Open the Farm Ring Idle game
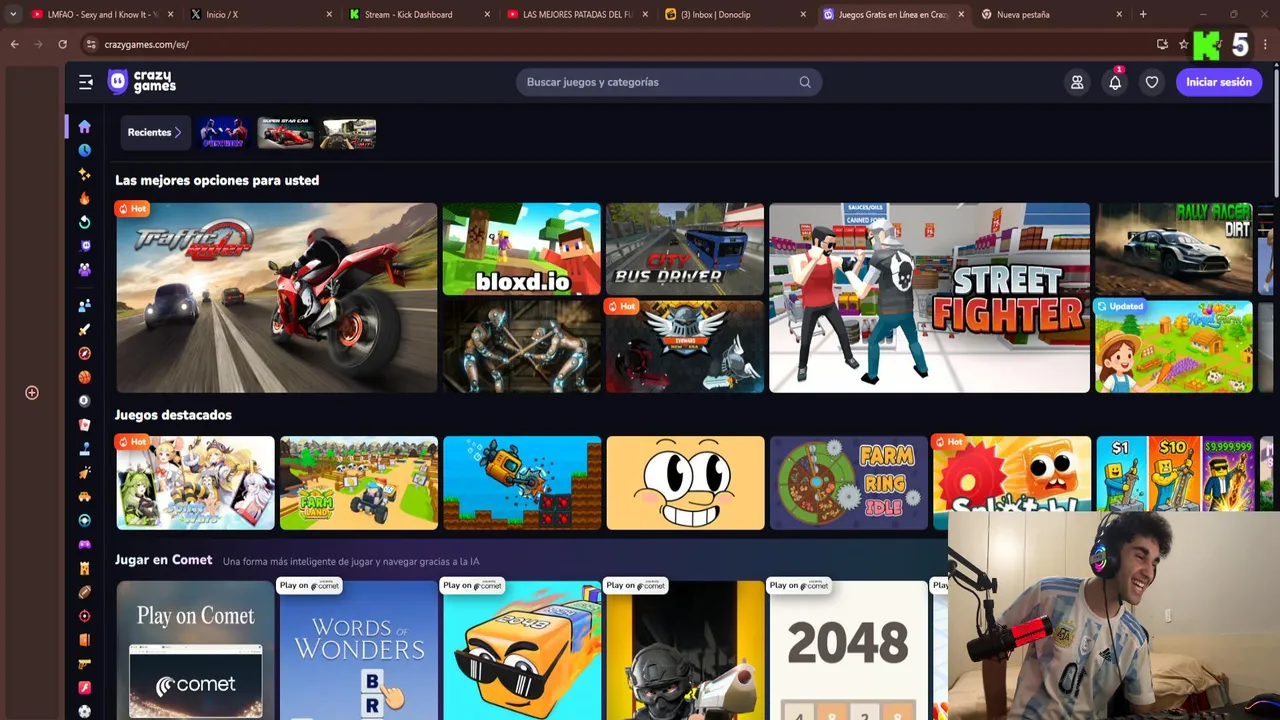Screen dimensions: 1280x720 tap(848, 483)
